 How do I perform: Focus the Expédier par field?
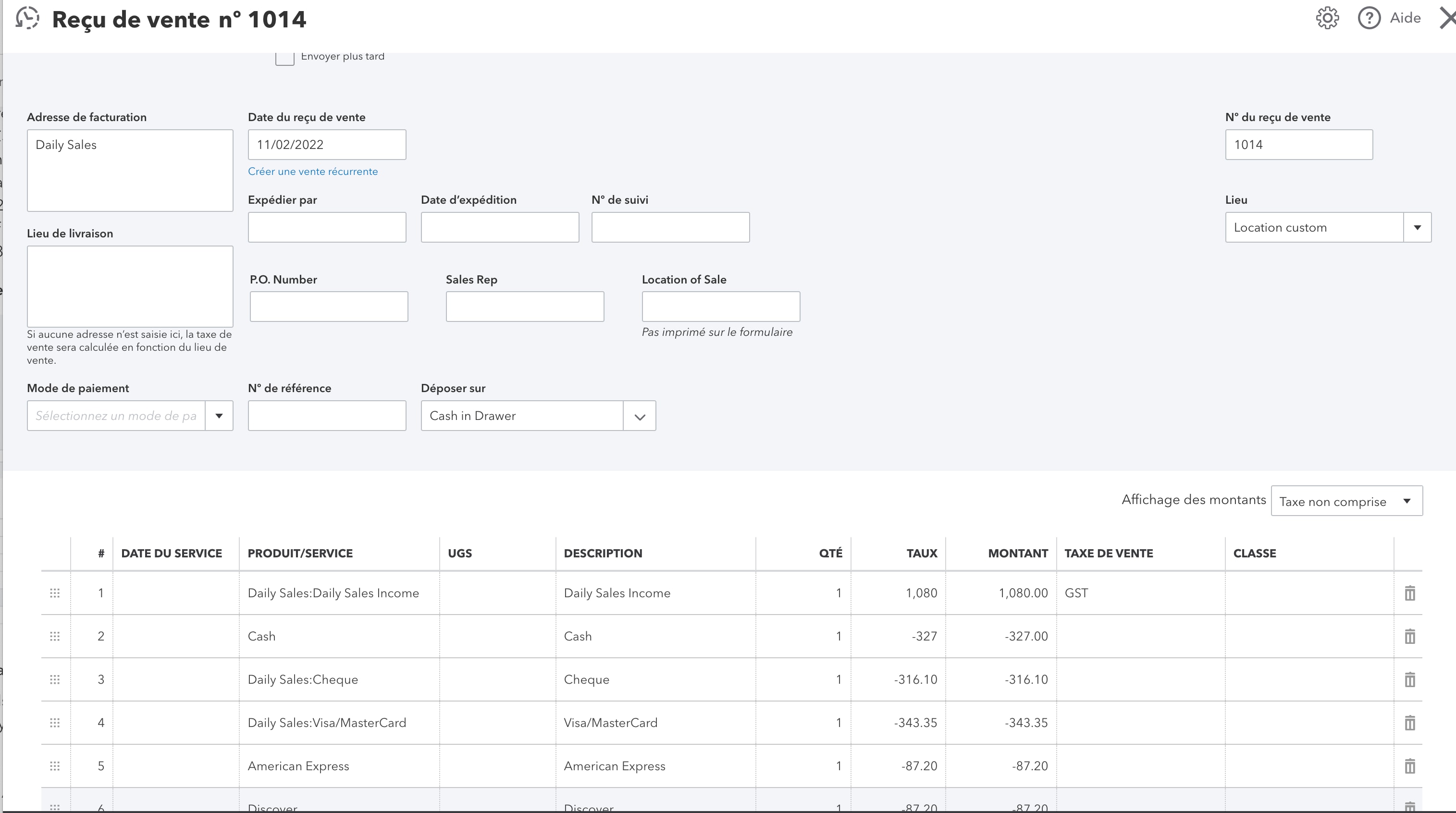click(x=327, y=227)
